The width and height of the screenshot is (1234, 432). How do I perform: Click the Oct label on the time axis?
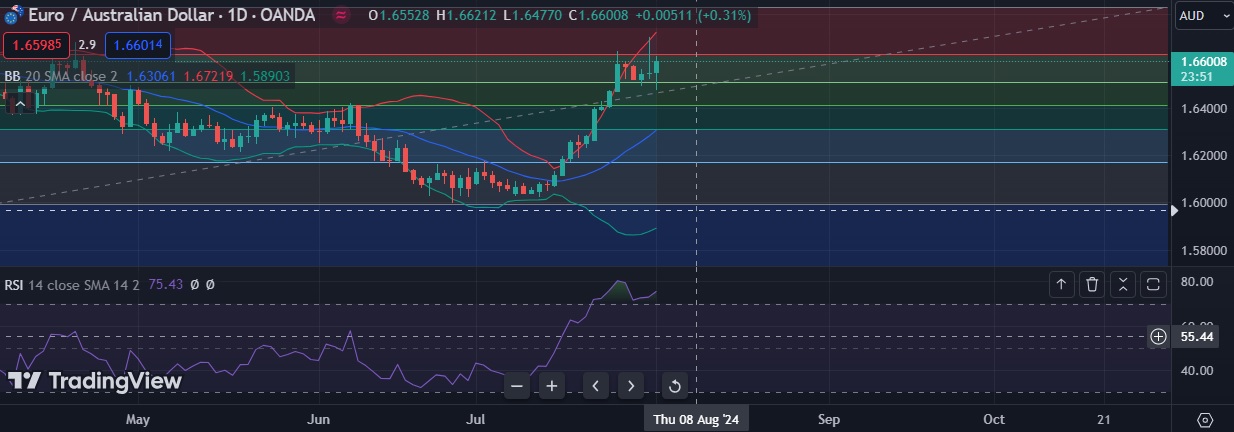tap(994, 420)
